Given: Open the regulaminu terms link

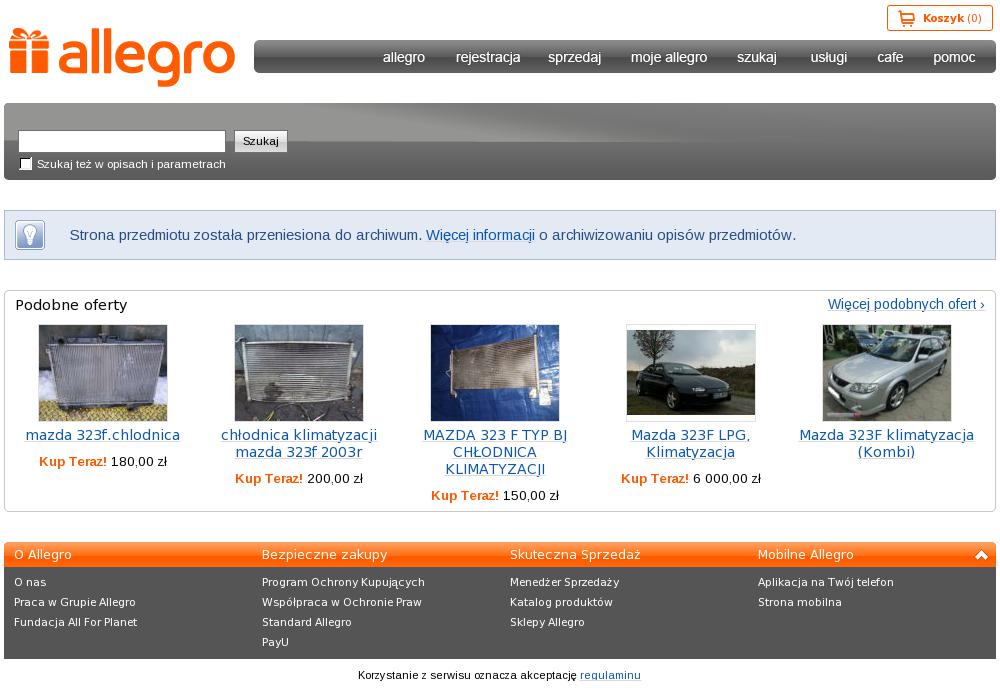Looking at the screenshot, I should pos(610,675).
